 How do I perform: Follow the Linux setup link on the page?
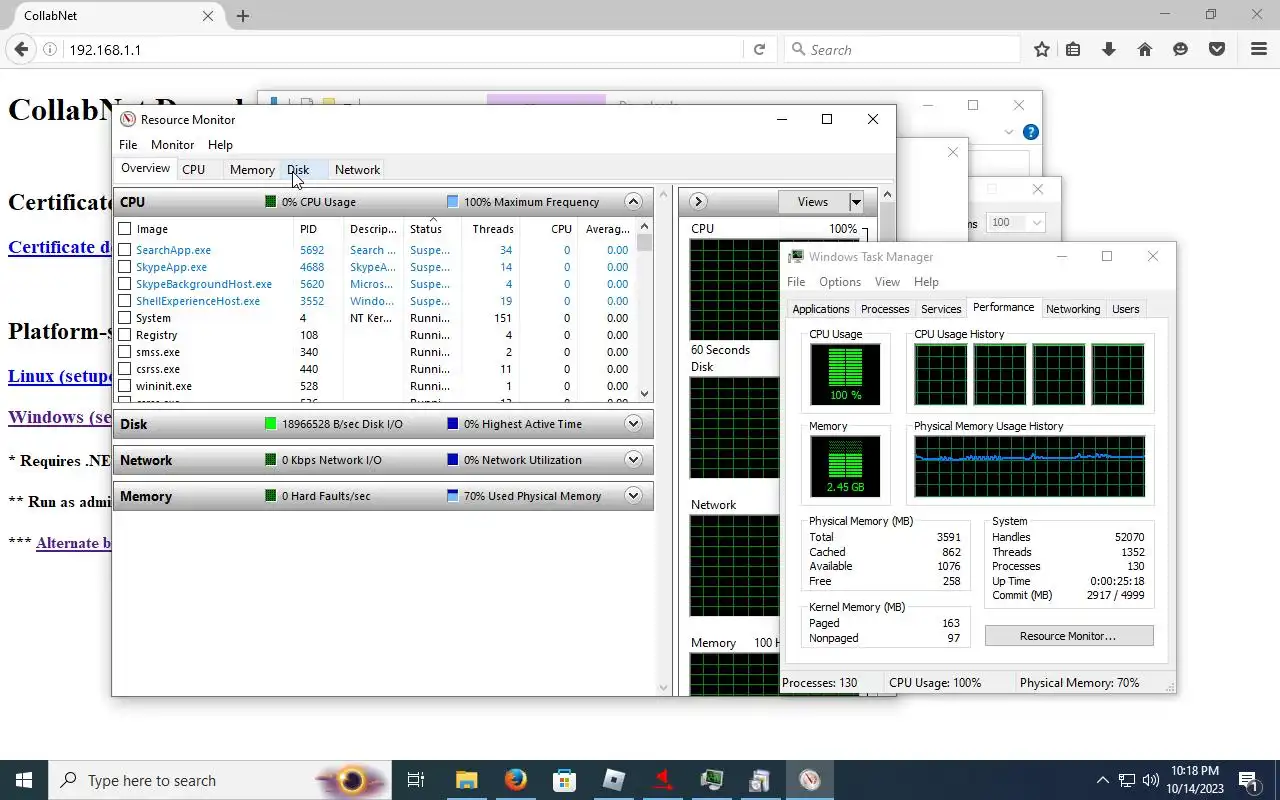point(59,376)
